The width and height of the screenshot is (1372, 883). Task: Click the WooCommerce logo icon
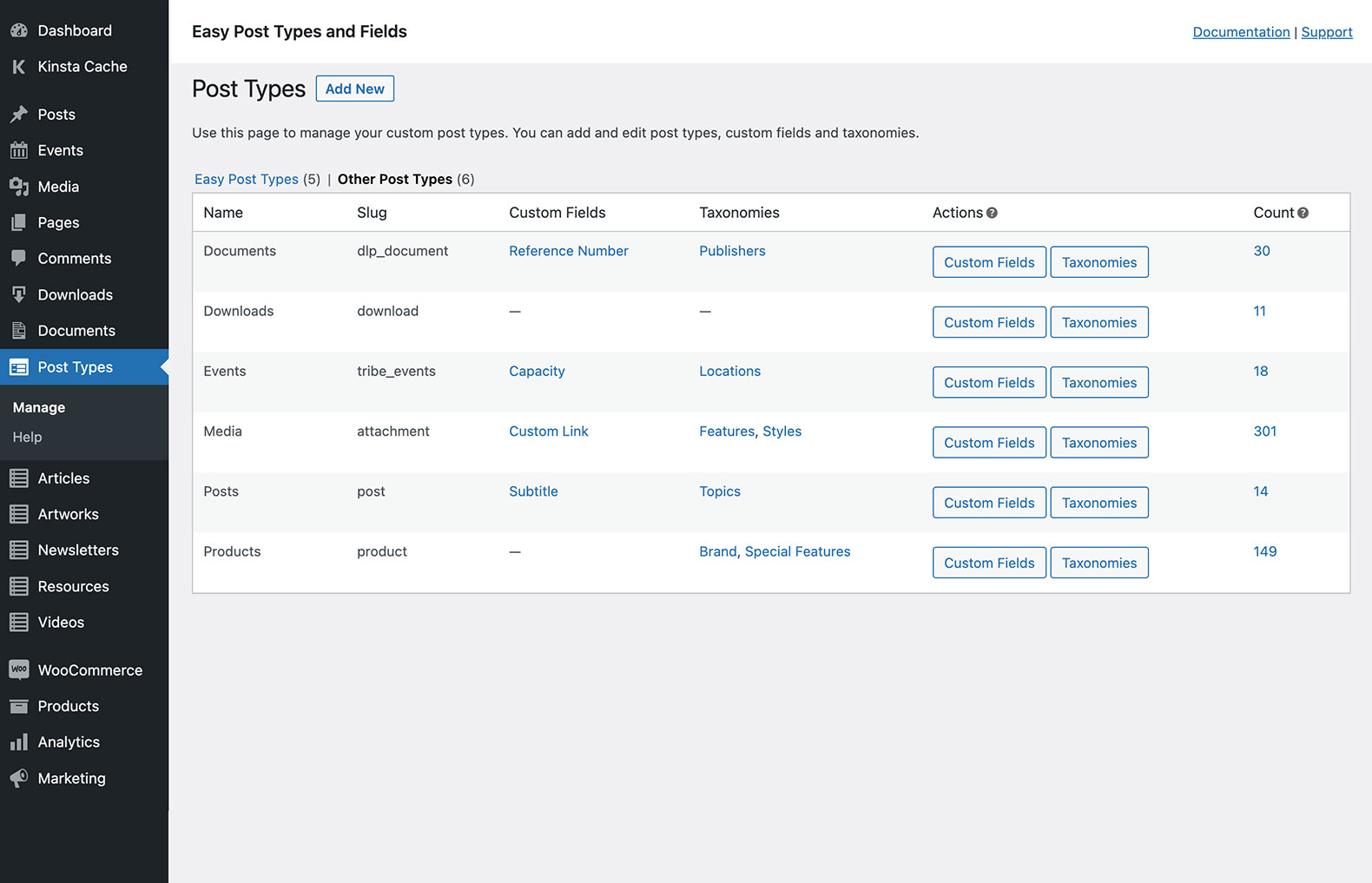tap(19, 669)
